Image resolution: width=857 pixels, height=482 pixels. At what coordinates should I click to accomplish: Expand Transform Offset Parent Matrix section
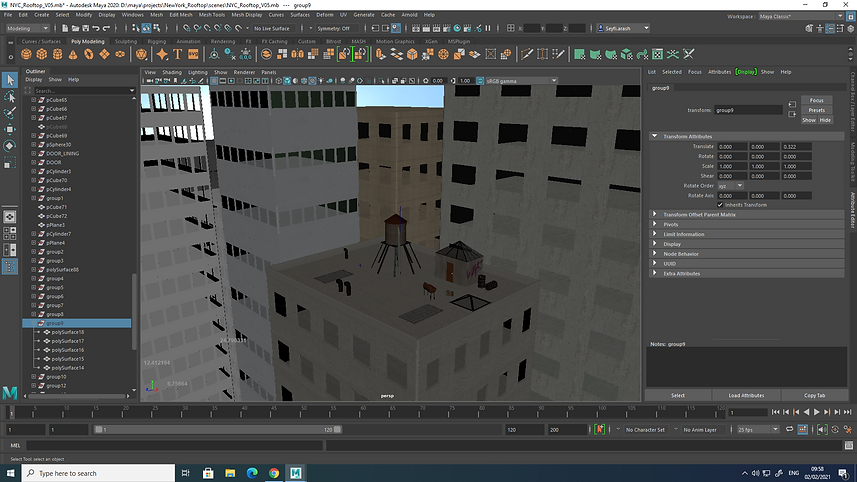click(654, 214)
